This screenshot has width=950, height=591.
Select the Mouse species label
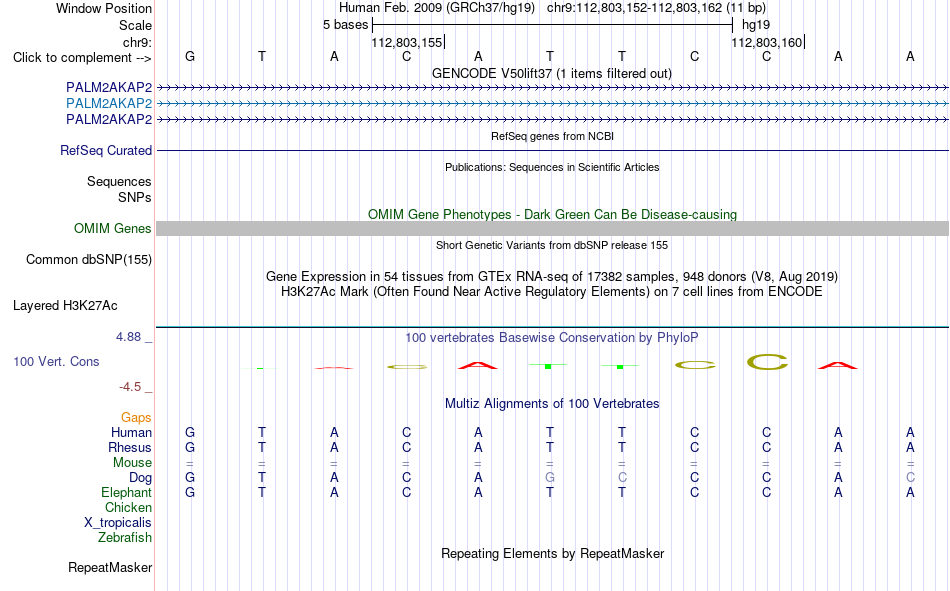[x=132, y=462]
